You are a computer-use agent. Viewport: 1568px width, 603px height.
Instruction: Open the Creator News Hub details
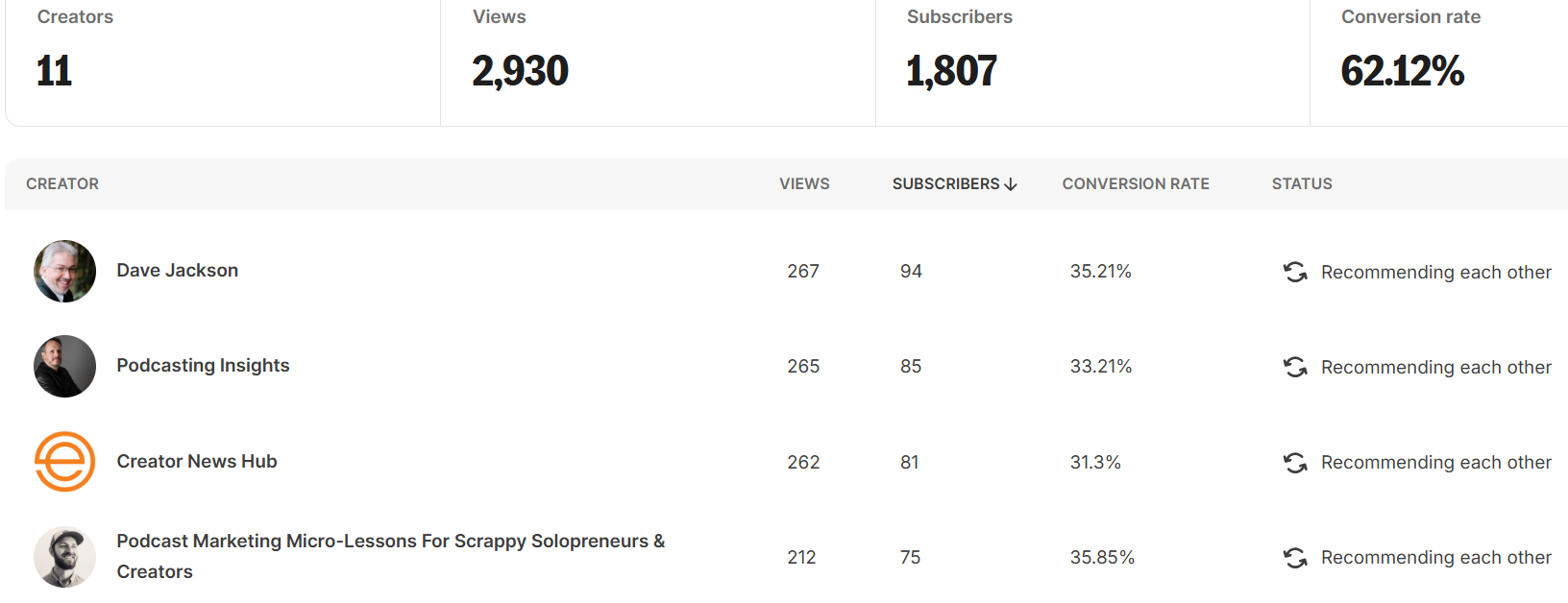click(196, 462)
